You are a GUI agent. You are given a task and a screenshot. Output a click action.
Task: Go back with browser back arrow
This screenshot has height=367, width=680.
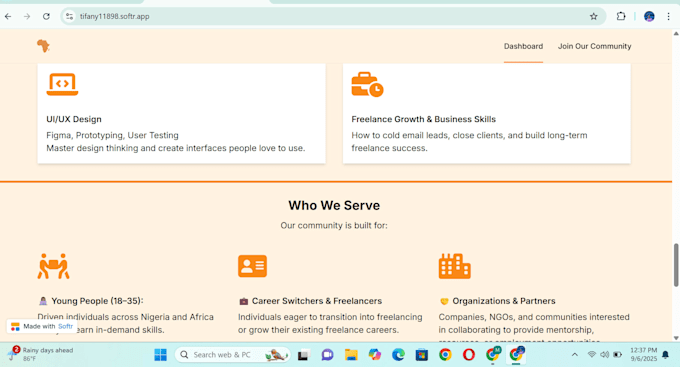pos(8,16)
